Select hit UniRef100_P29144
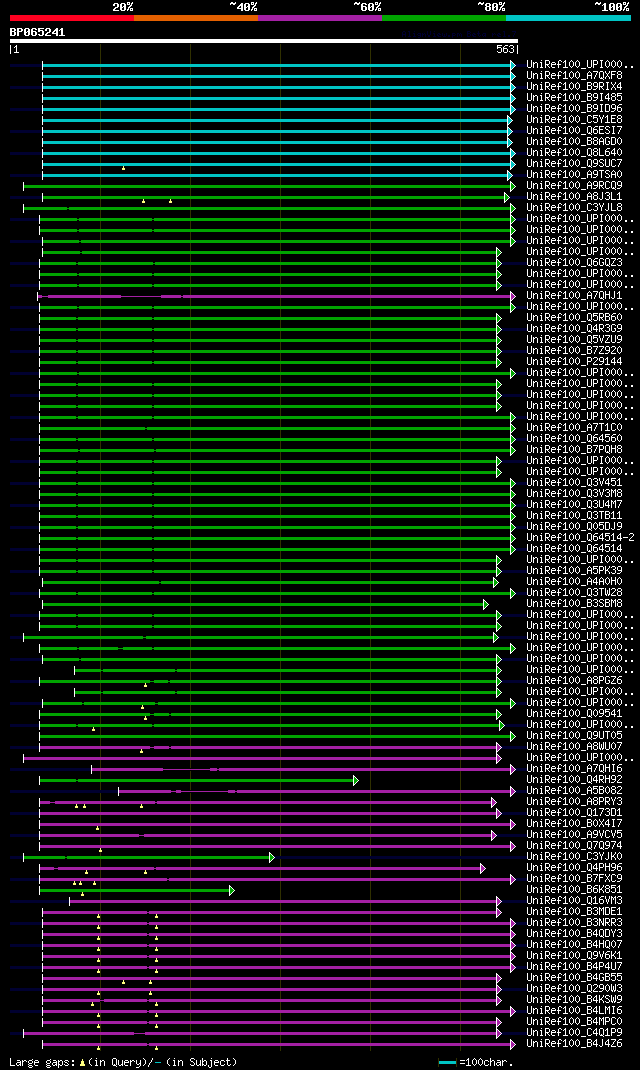The width and height of the screenshot is (640, 1070). (x=574, y=362)
